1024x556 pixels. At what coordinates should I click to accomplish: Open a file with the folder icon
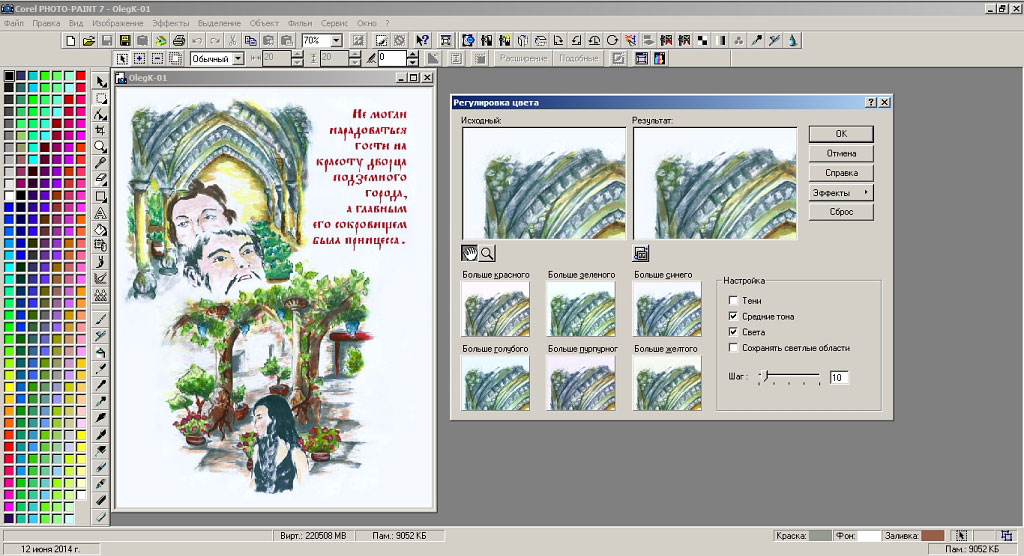coord(88,41)
